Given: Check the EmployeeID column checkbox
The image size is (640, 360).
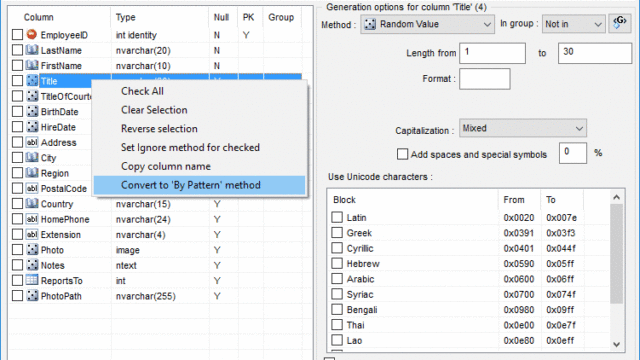Looking at the screenshot, I should click(x=17, y=35).
